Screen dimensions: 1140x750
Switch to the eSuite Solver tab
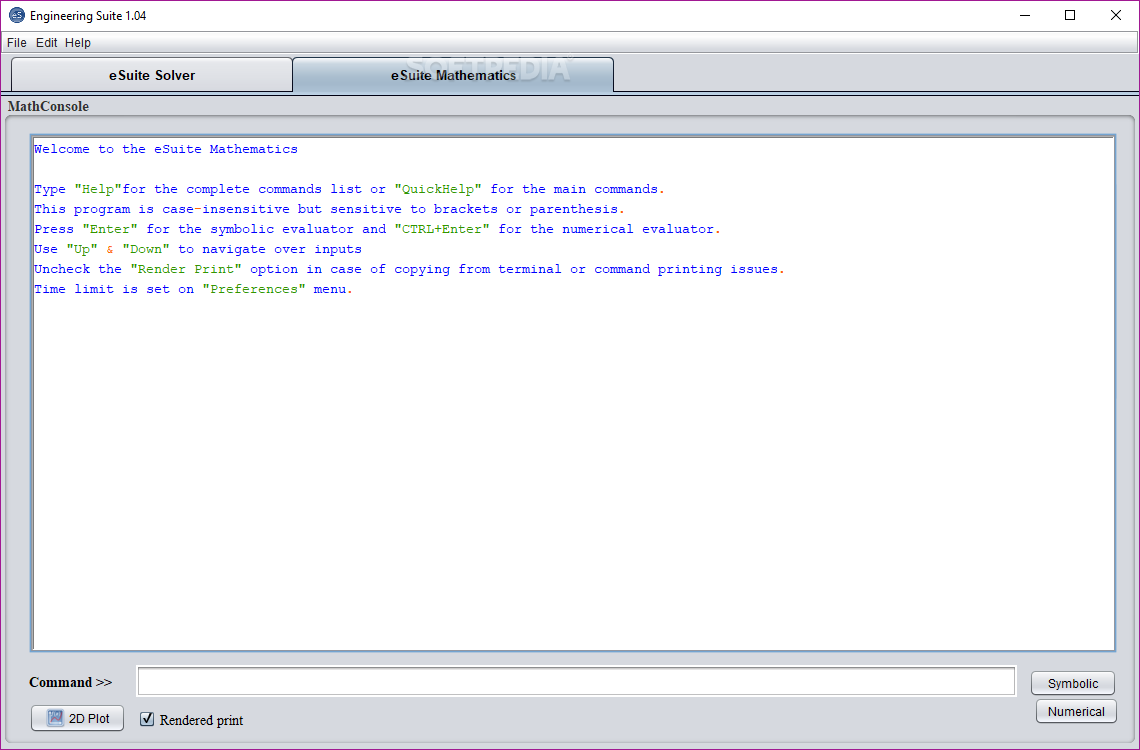coord(152,75)
